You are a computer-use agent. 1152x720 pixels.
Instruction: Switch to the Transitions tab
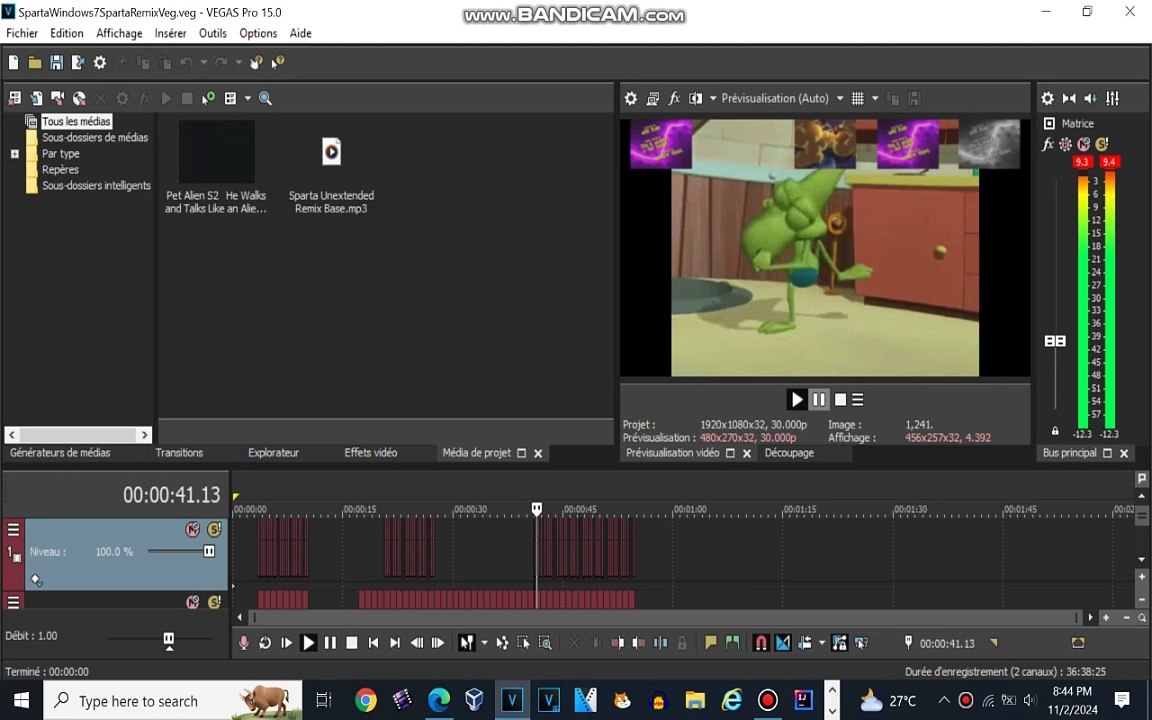[179, 453]
